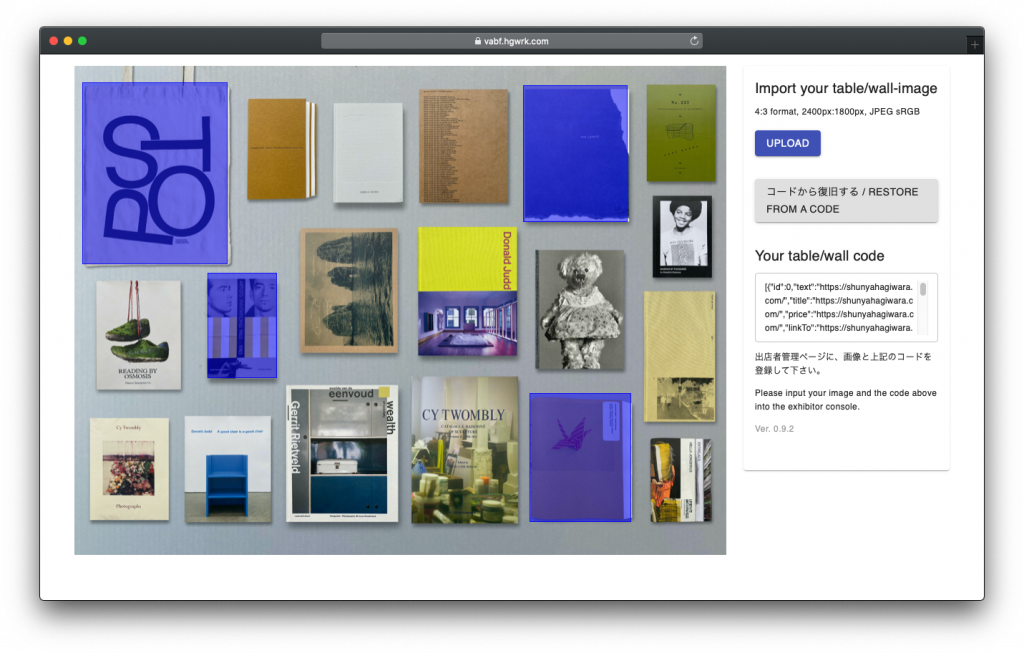This screenshot has width=1024, height=653.
Task: Select the Reading by Osmosis sneakers book
Action: coord(138,335)
